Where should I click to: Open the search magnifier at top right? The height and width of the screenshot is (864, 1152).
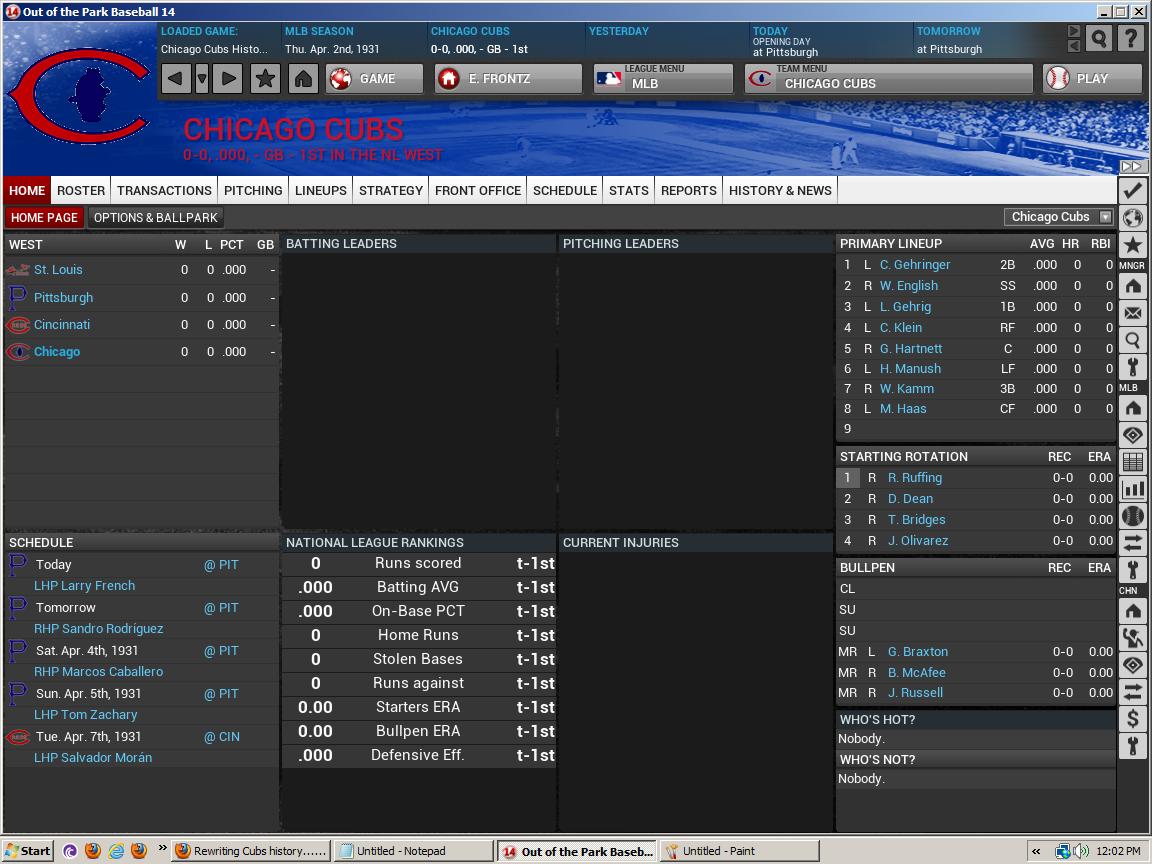point(1101,38)
